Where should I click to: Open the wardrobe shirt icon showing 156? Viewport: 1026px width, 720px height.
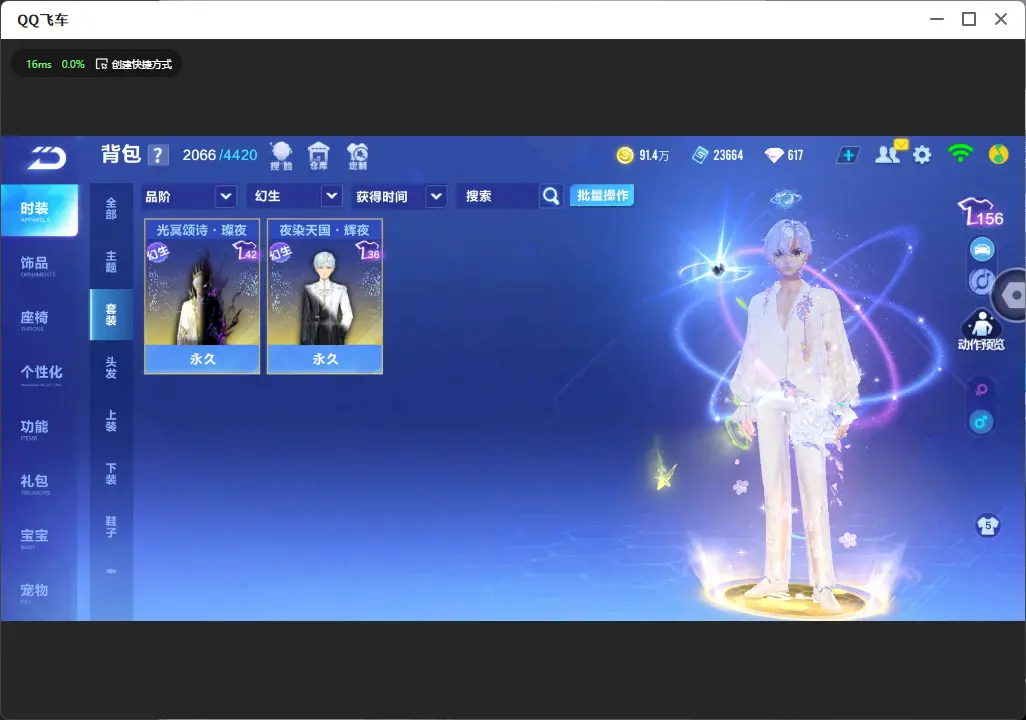(x=980, y=213)
